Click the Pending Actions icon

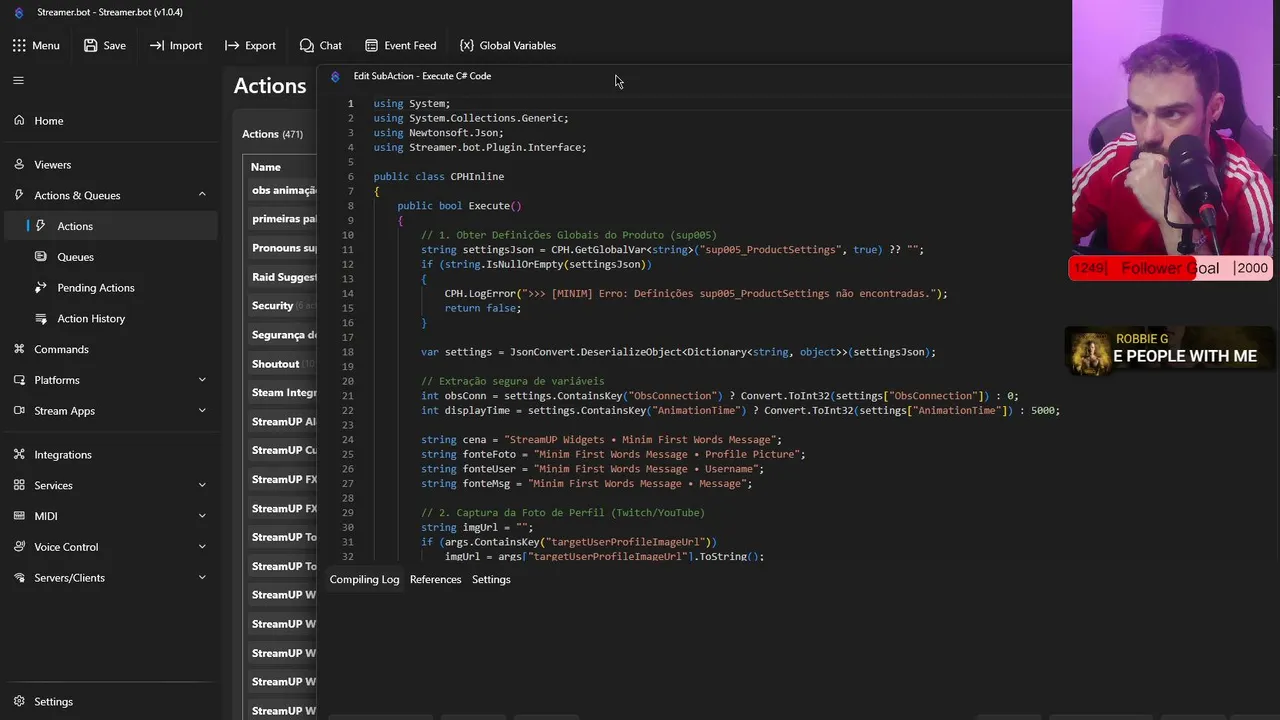pyautogui.click(x=41, y=287)
